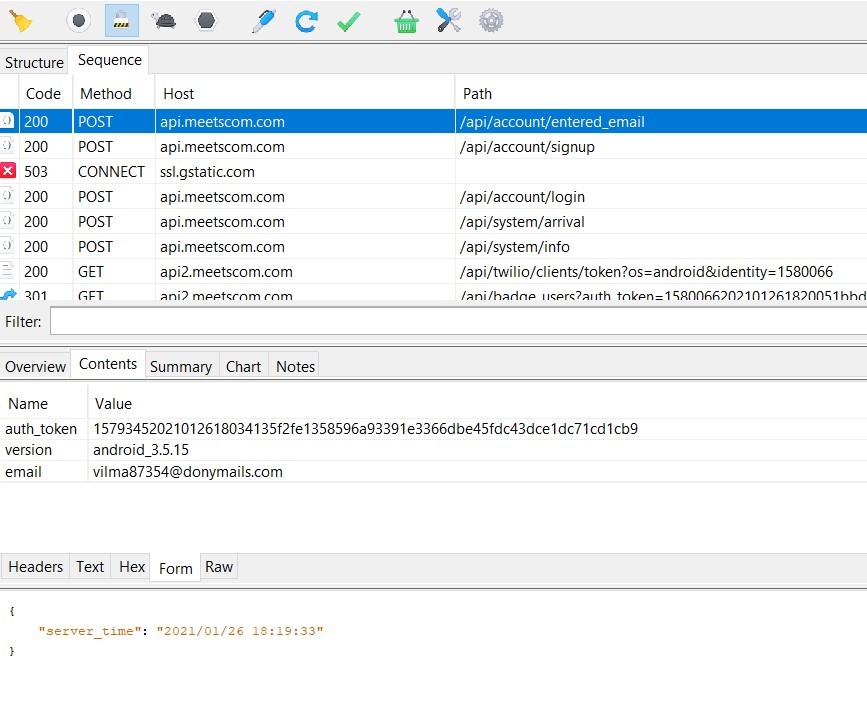Select the long auth_token value
The height and width of the screenshot is (719, 867).
point(365,429)
